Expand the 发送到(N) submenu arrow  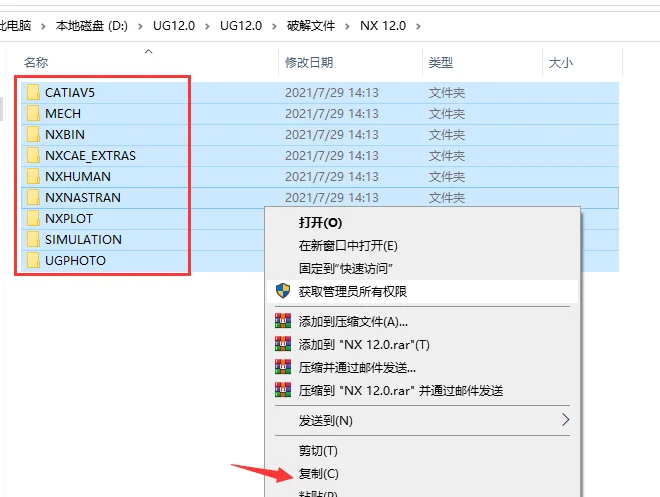[565, 420]
